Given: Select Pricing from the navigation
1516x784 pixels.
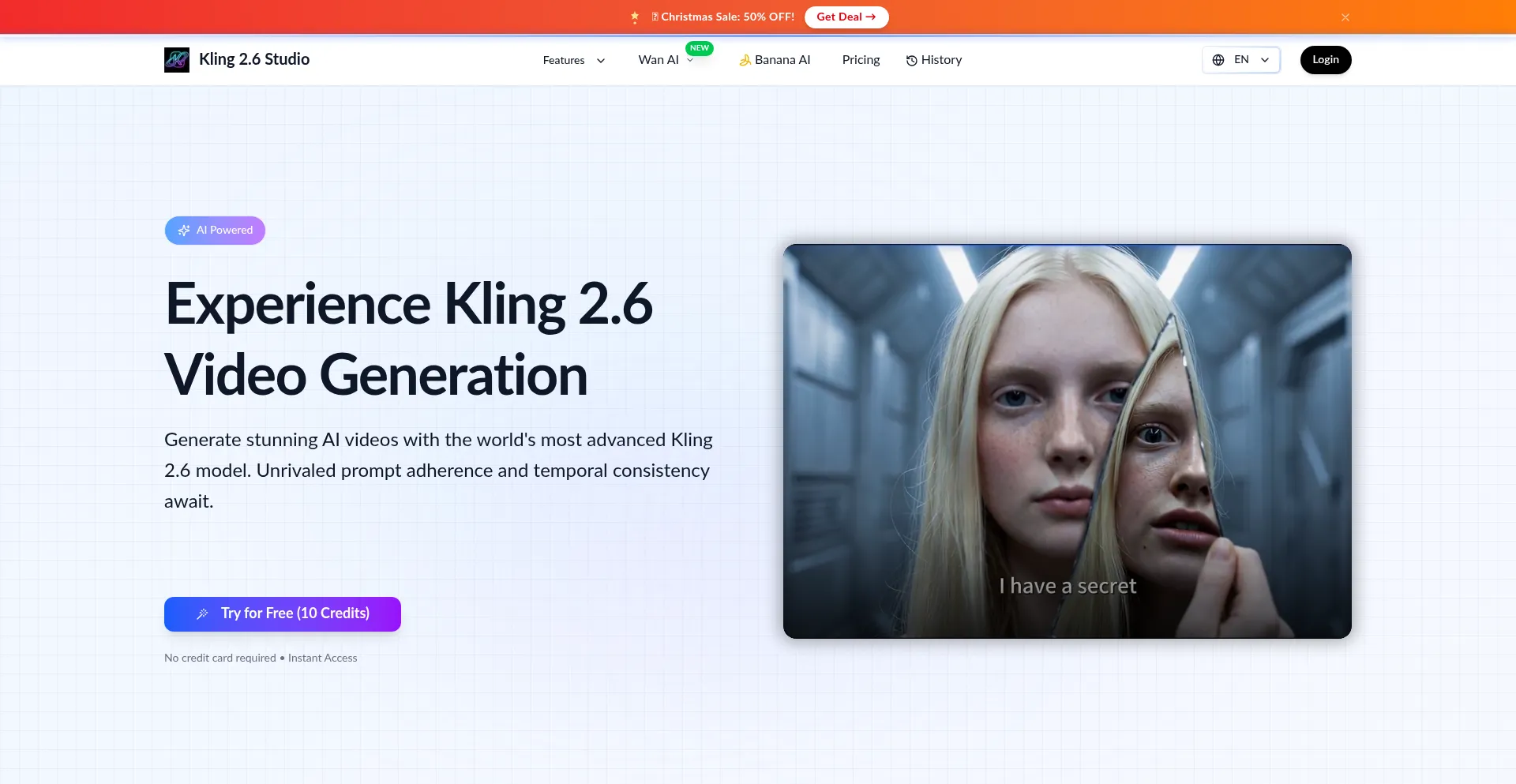Looking at the screenshot, I should click(860, 59).
